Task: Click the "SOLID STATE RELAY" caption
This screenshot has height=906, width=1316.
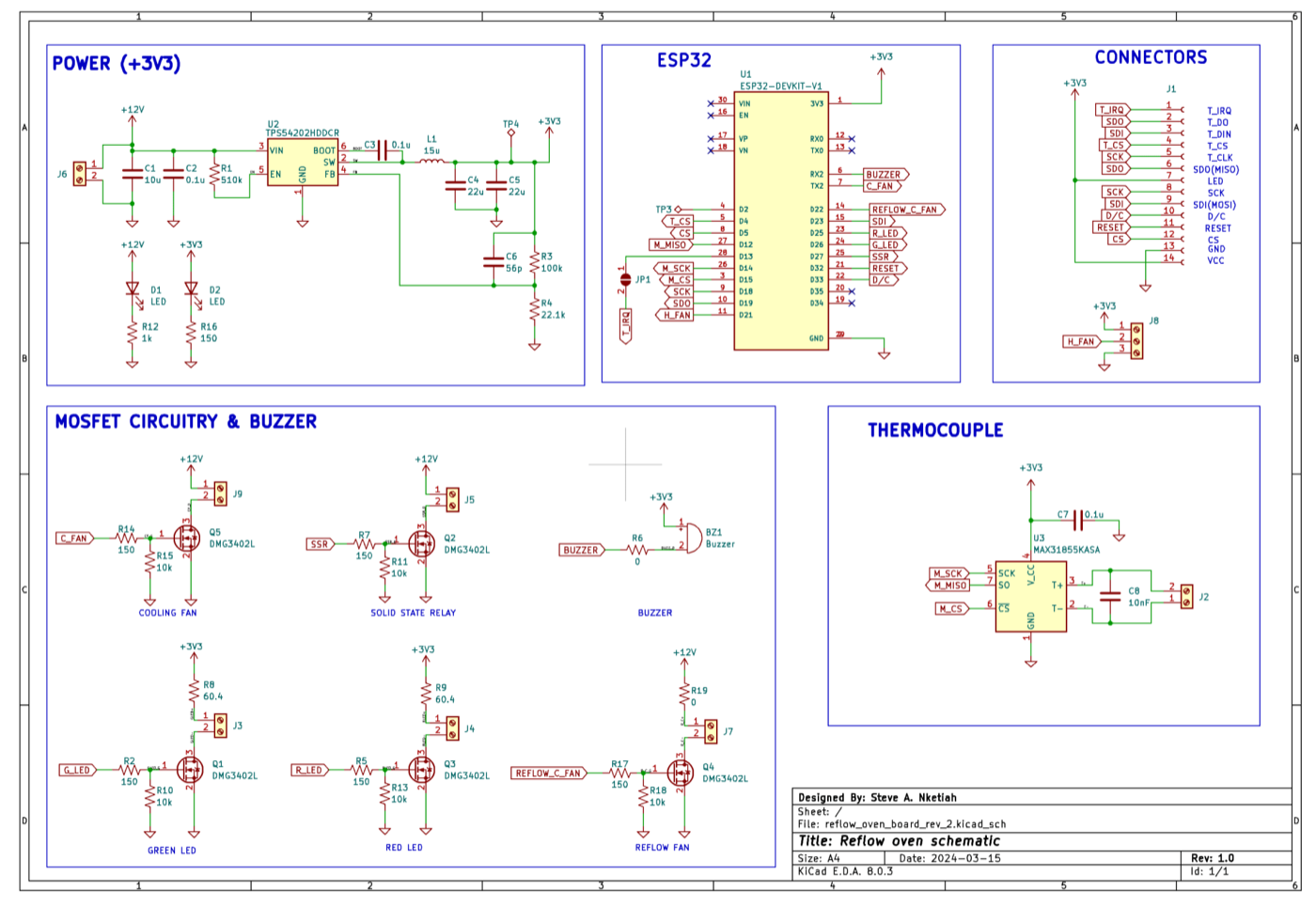Action: 414,613
